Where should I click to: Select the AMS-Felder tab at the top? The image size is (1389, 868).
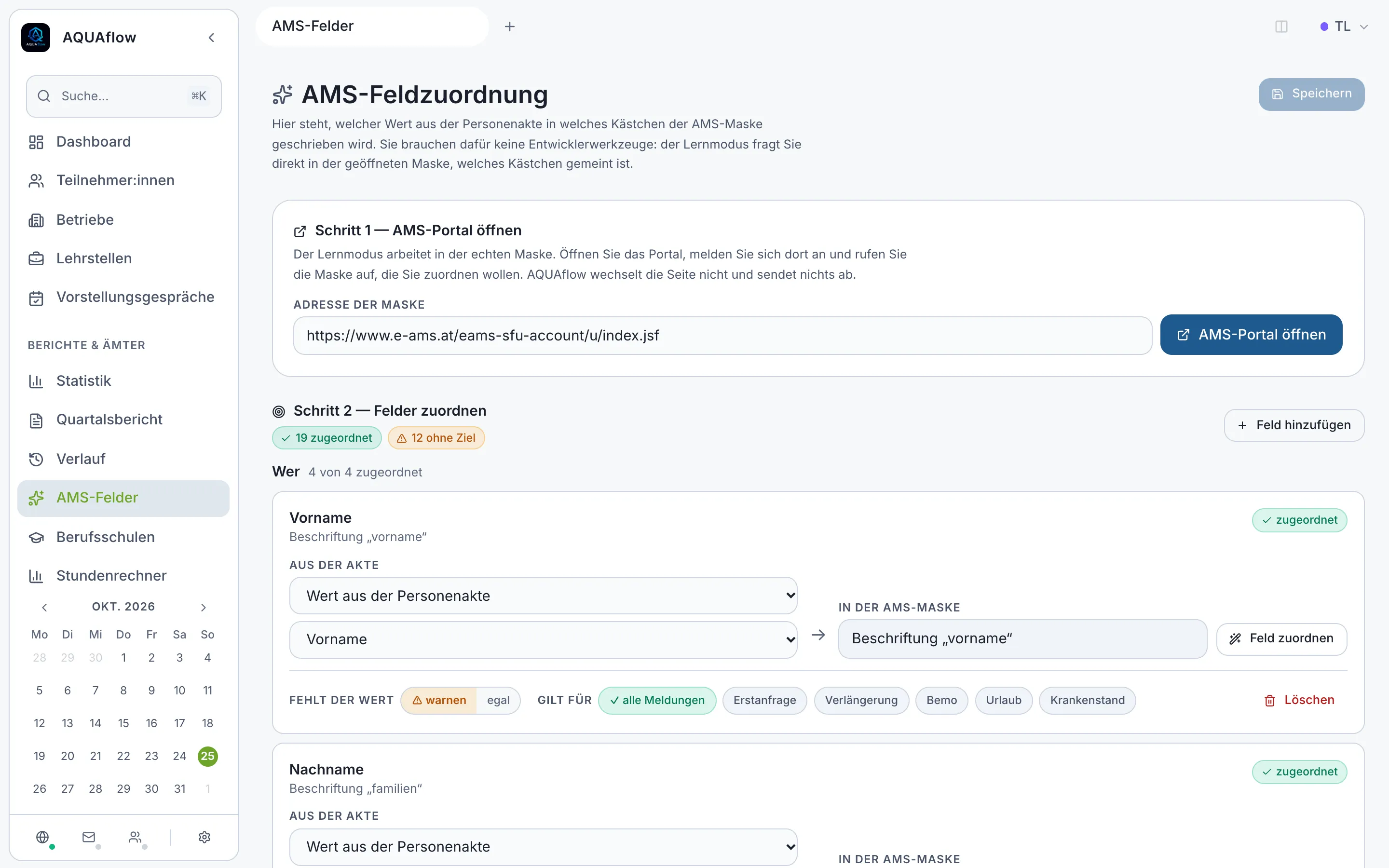(x=372, y=27)
